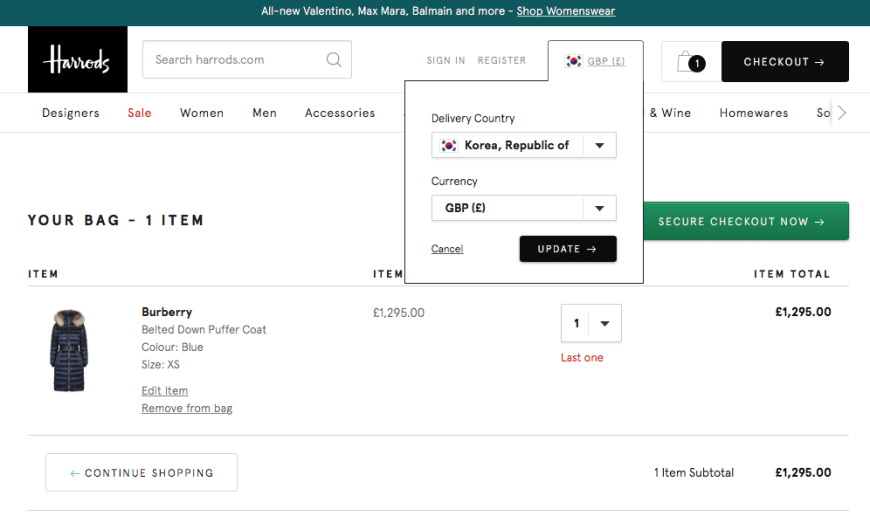Open the Women menu
The height and width of the screenshot is (516, 870).
tap(202, 113)
